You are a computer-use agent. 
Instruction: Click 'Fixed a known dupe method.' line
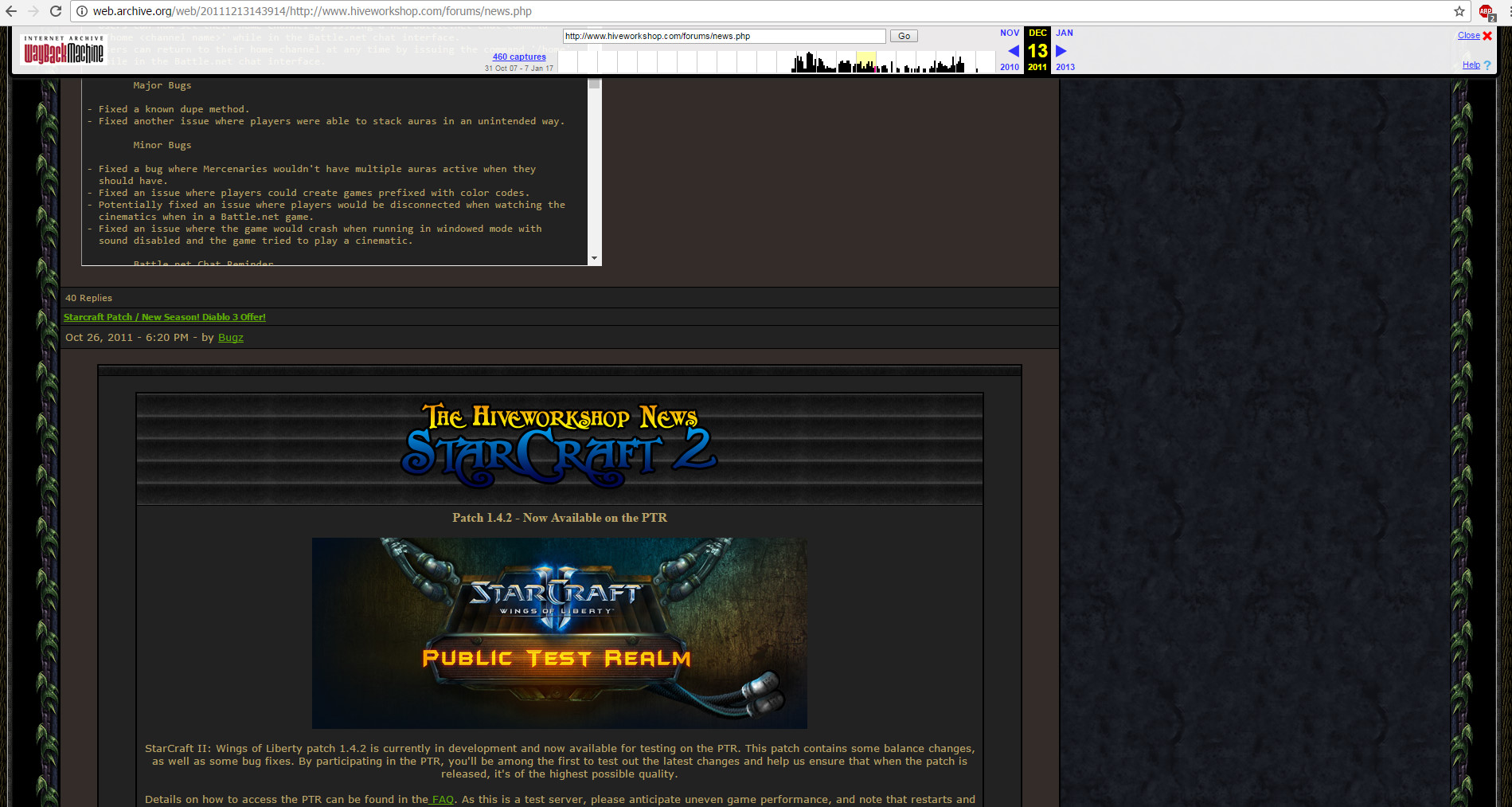tap(174, 109)
